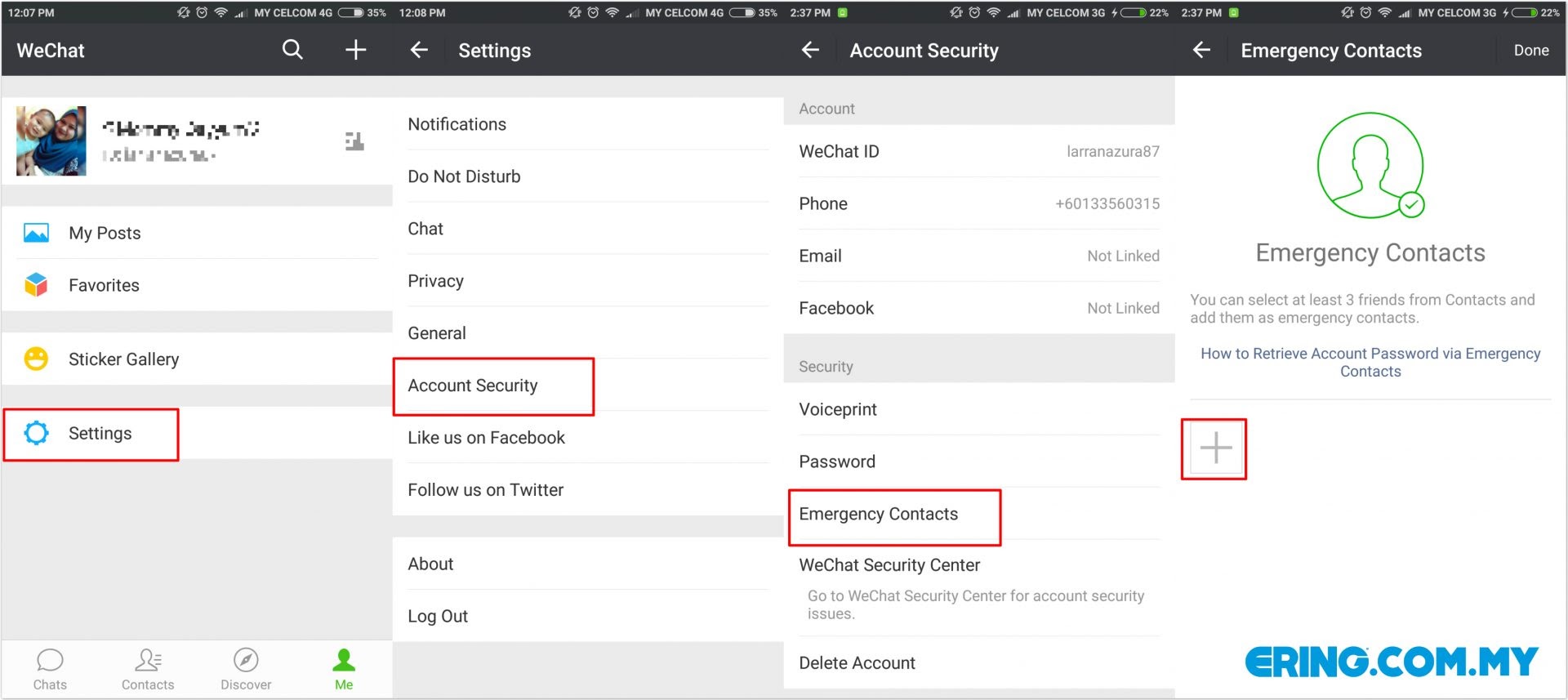Go back from Emergency Contacts screen
1568x700 pixels.
(1201, 50)
